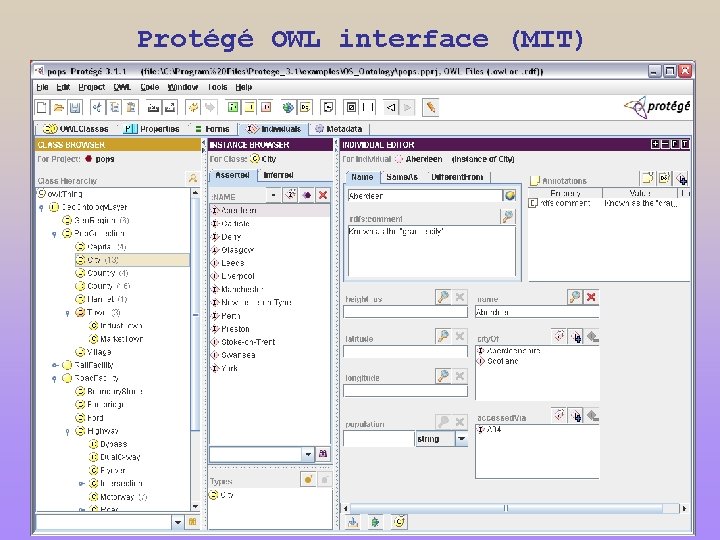Open the class search combo box dropdown

point(178,522)
